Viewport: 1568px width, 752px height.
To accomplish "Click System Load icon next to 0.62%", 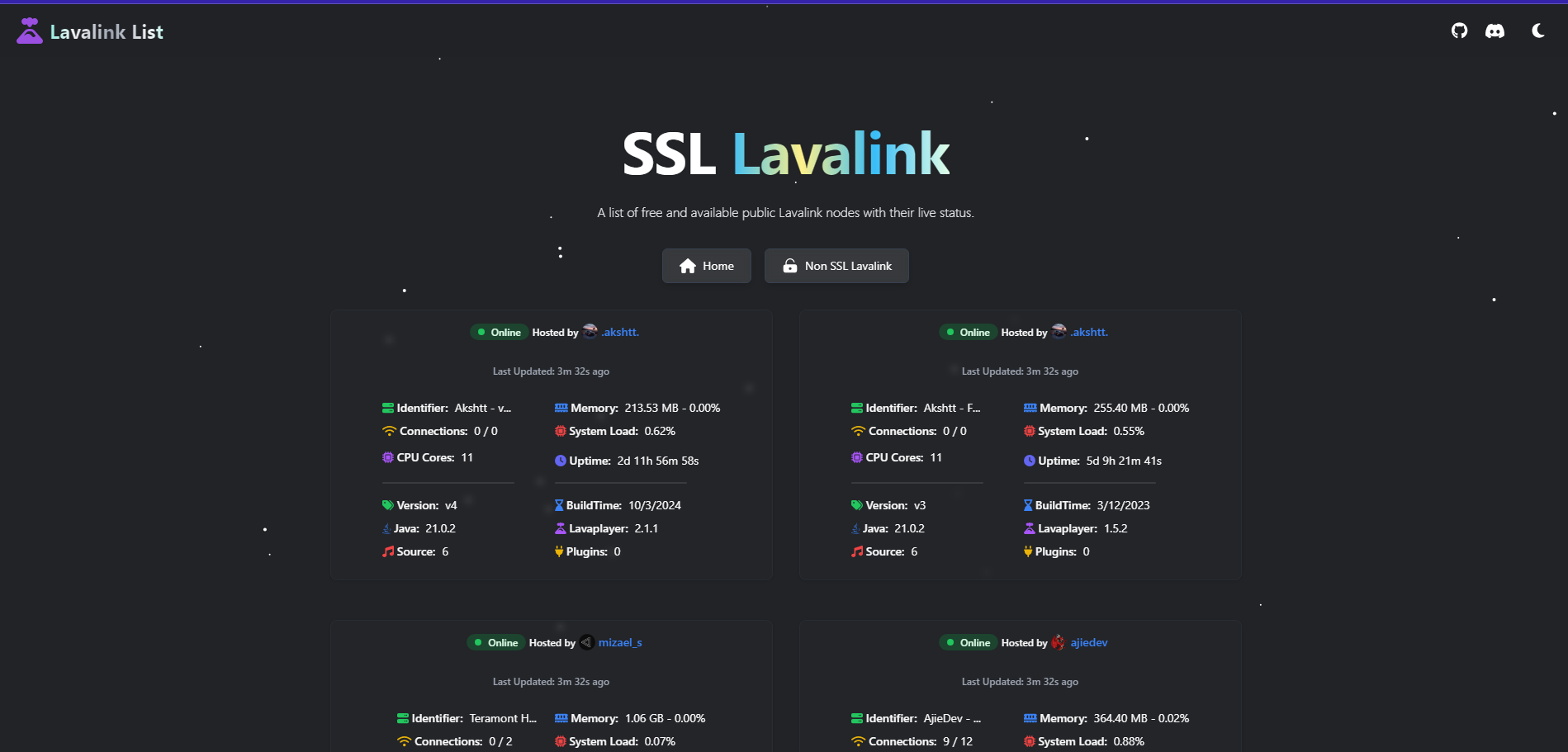I will coord(561,431).
